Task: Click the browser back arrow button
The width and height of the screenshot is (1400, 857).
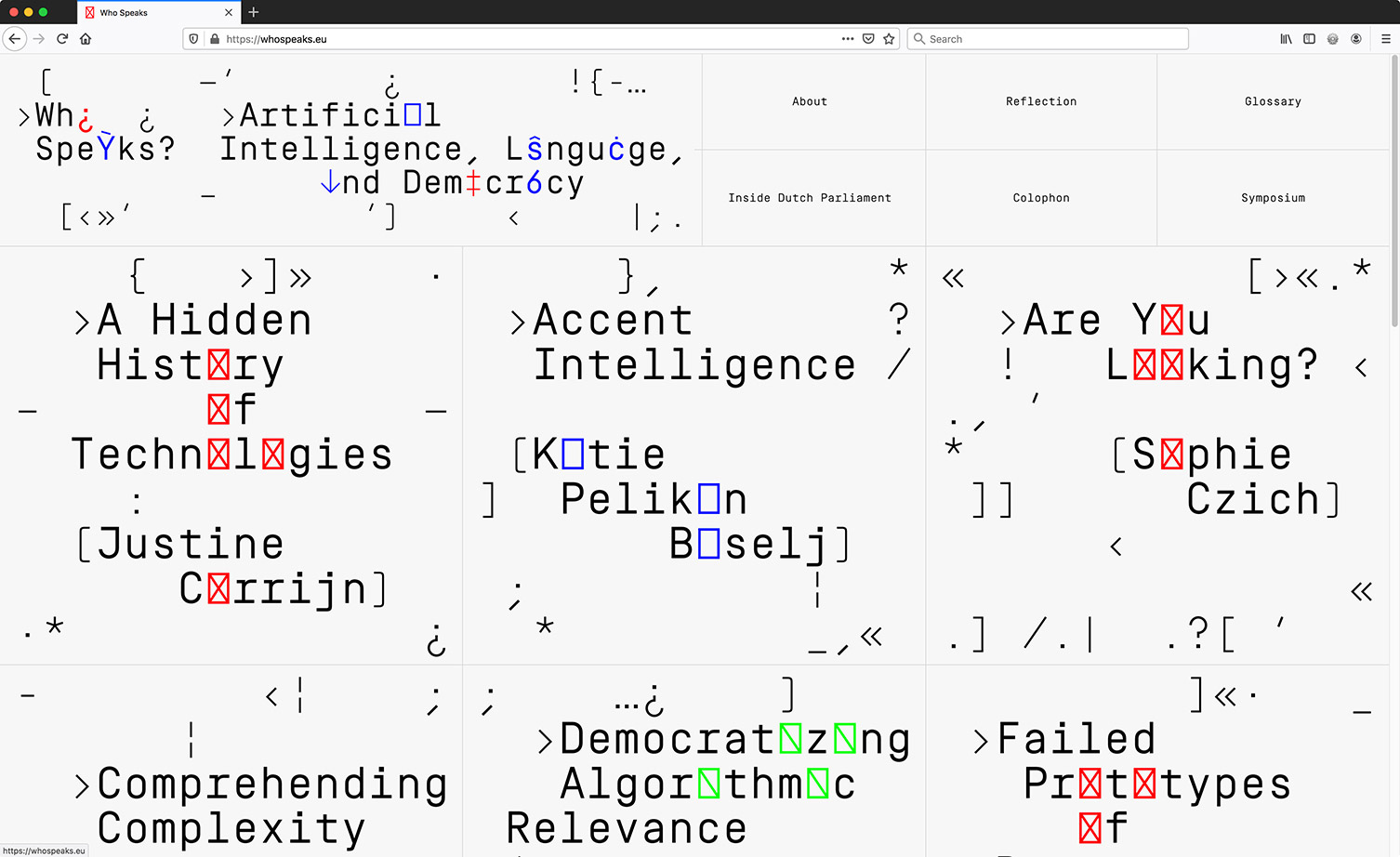Action: 15,39
